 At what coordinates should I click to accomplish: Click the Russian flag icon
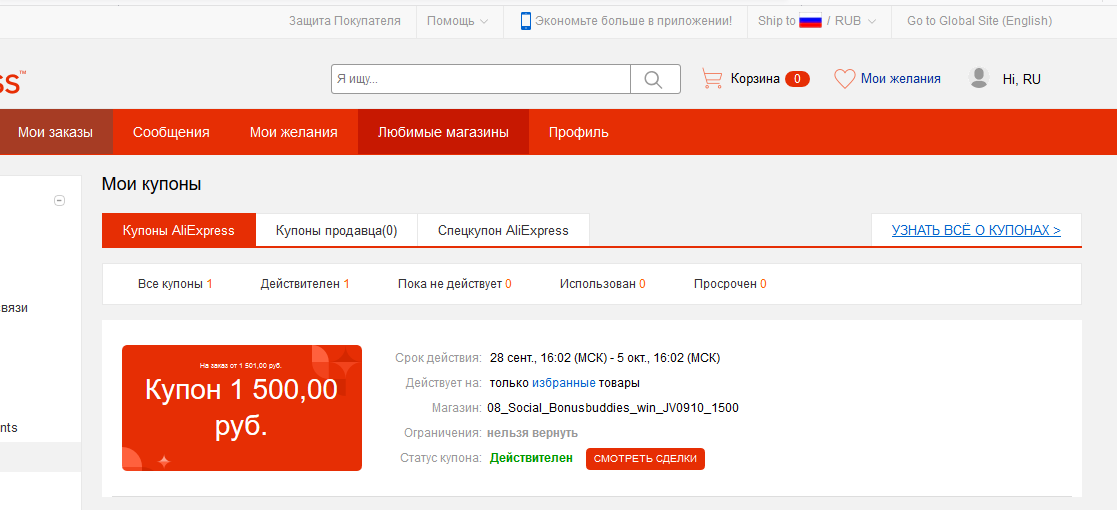tap(810, 21)
